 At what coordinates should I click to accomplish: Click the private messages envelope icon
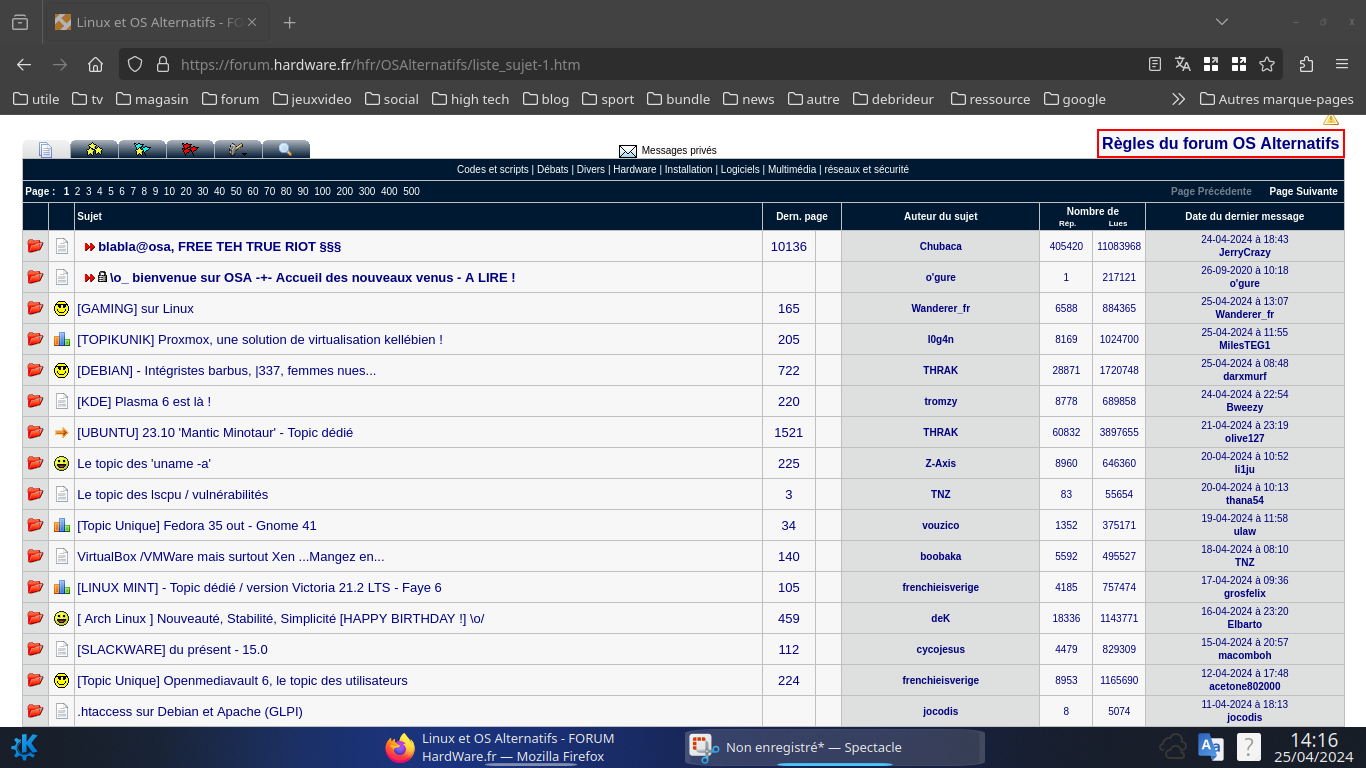(x=628, y=151)
